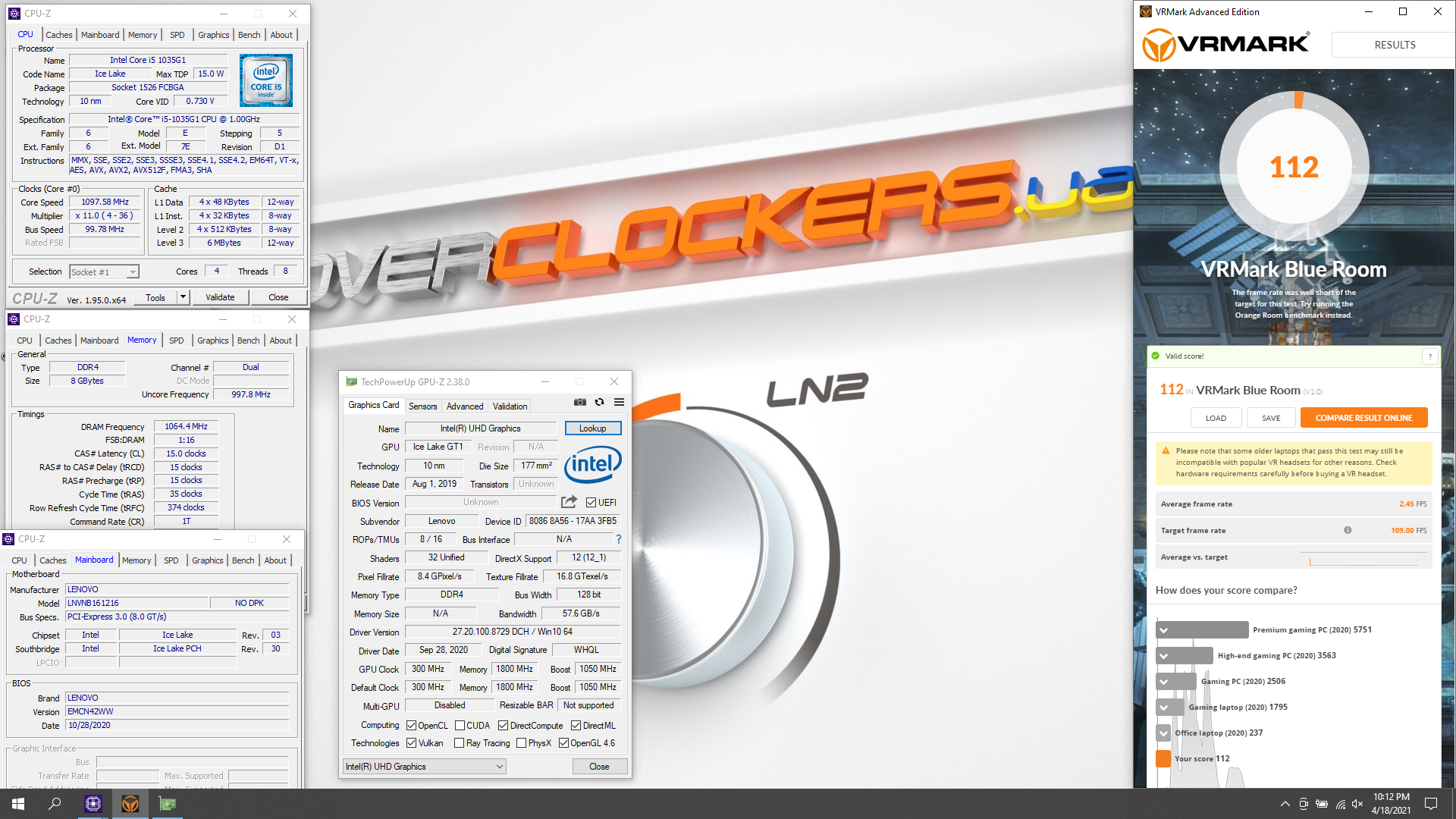Viewport: 1456px width, 819px height.
Task: Open Windows taskbar search
Action: 55,804
